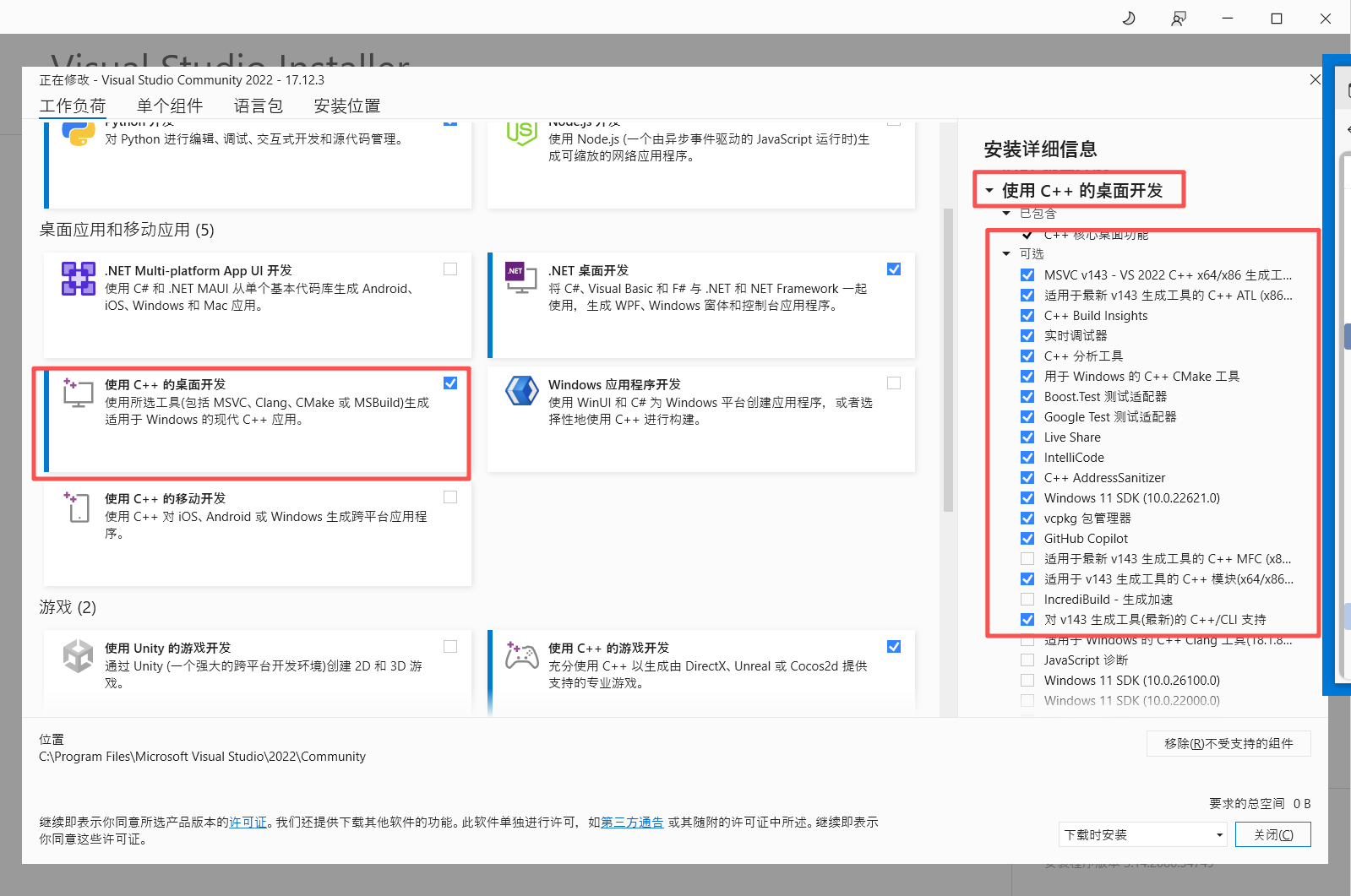Click the .NET desktop development icon
This screenshot has width=1351, height=896.
[521, 279]
